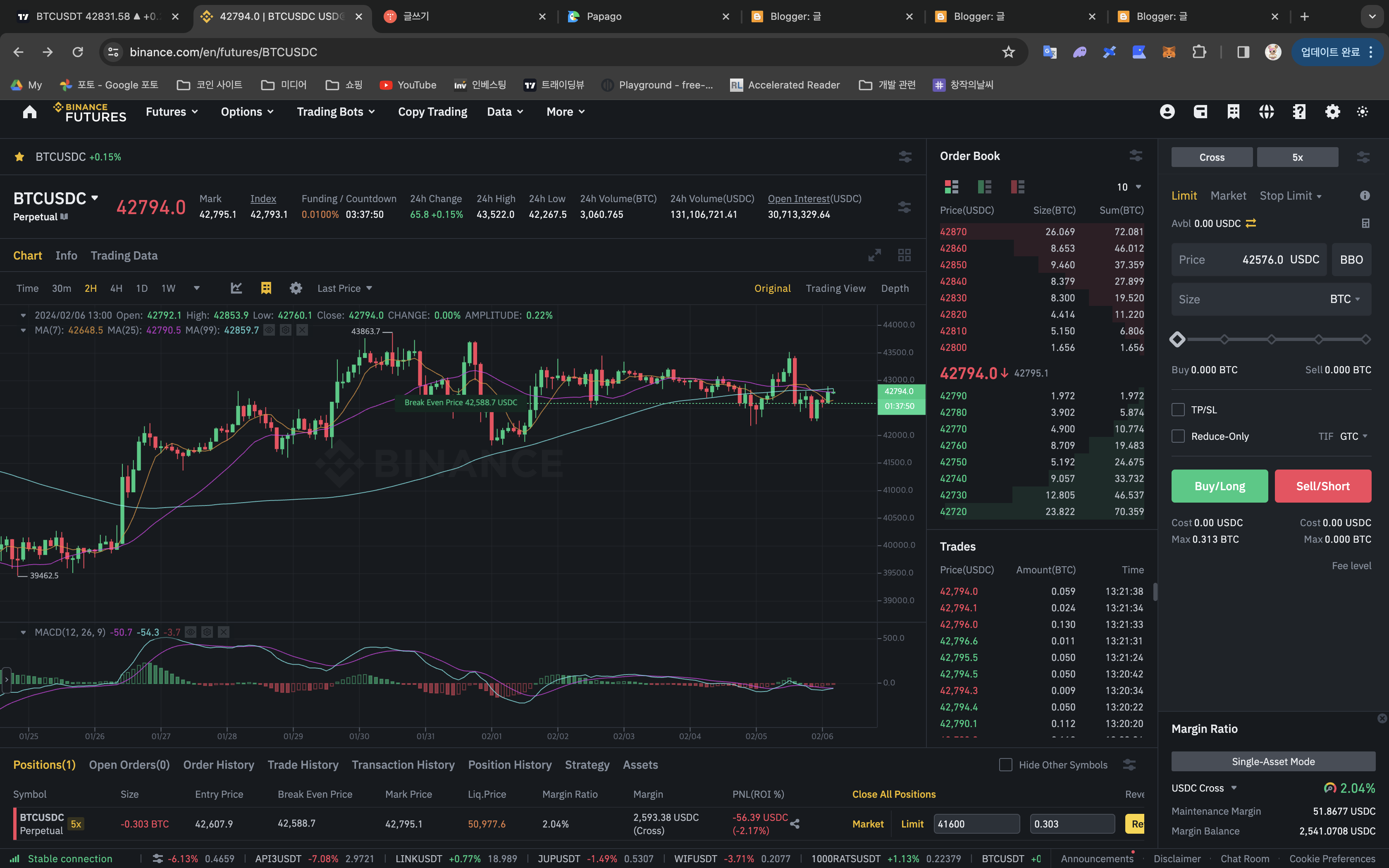Open the margin calculator icon
The width and height of the screenshot is (1389, 868).
click(x=1365, y=223)
